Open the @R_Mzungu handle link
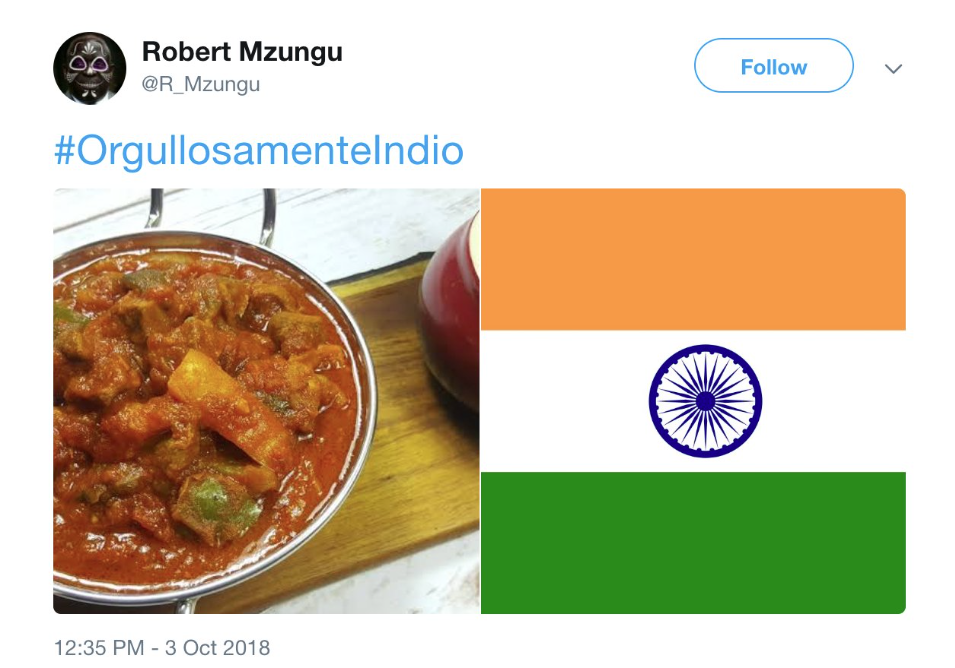This screenshot has height=668, width=955. (200, 84)
